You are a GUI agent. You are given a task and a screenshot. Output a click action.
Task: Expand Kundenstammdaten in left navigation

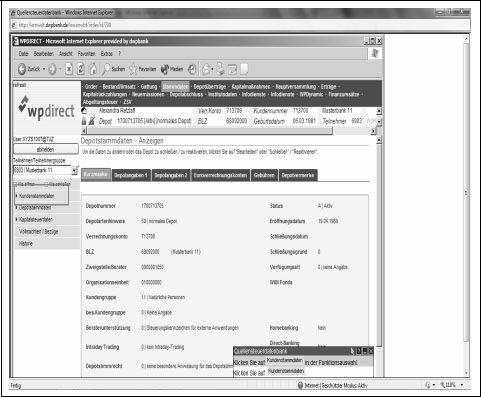coord(36,196)
